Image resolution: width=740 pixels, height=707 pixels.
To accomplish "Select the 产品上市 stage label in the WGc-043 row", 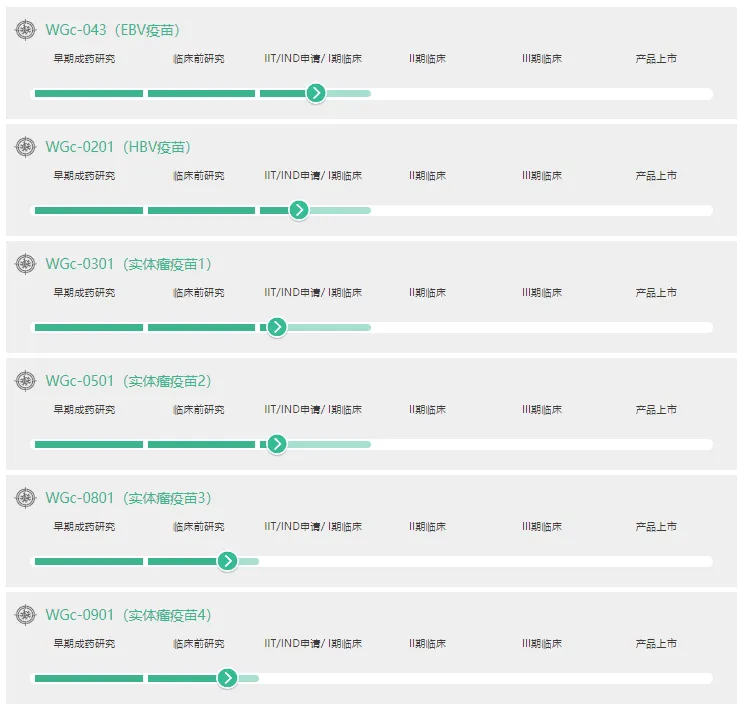I will click(656, 59).
